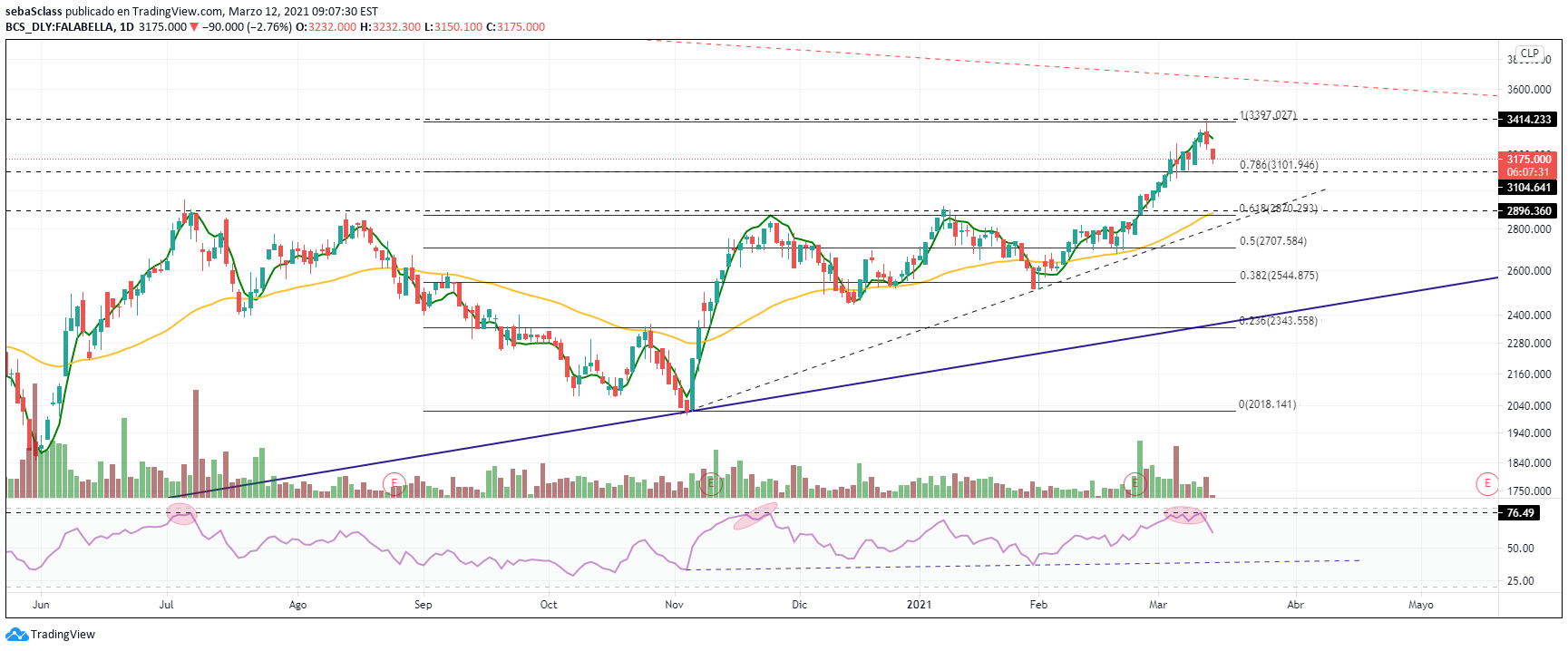
Task: Click the Fibonacci 0.236(2343.558) label
Action: coord(1279,321)
